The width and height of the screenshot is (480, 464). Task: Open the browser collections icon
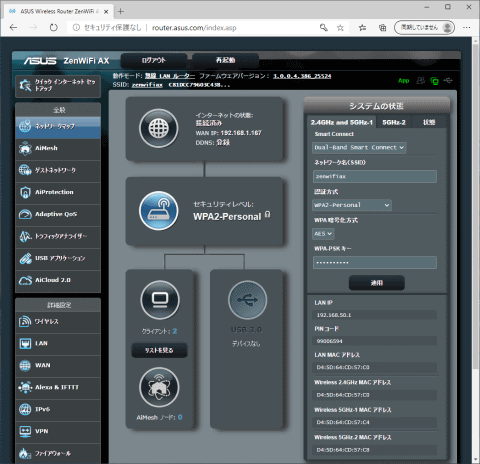[383, 28]
